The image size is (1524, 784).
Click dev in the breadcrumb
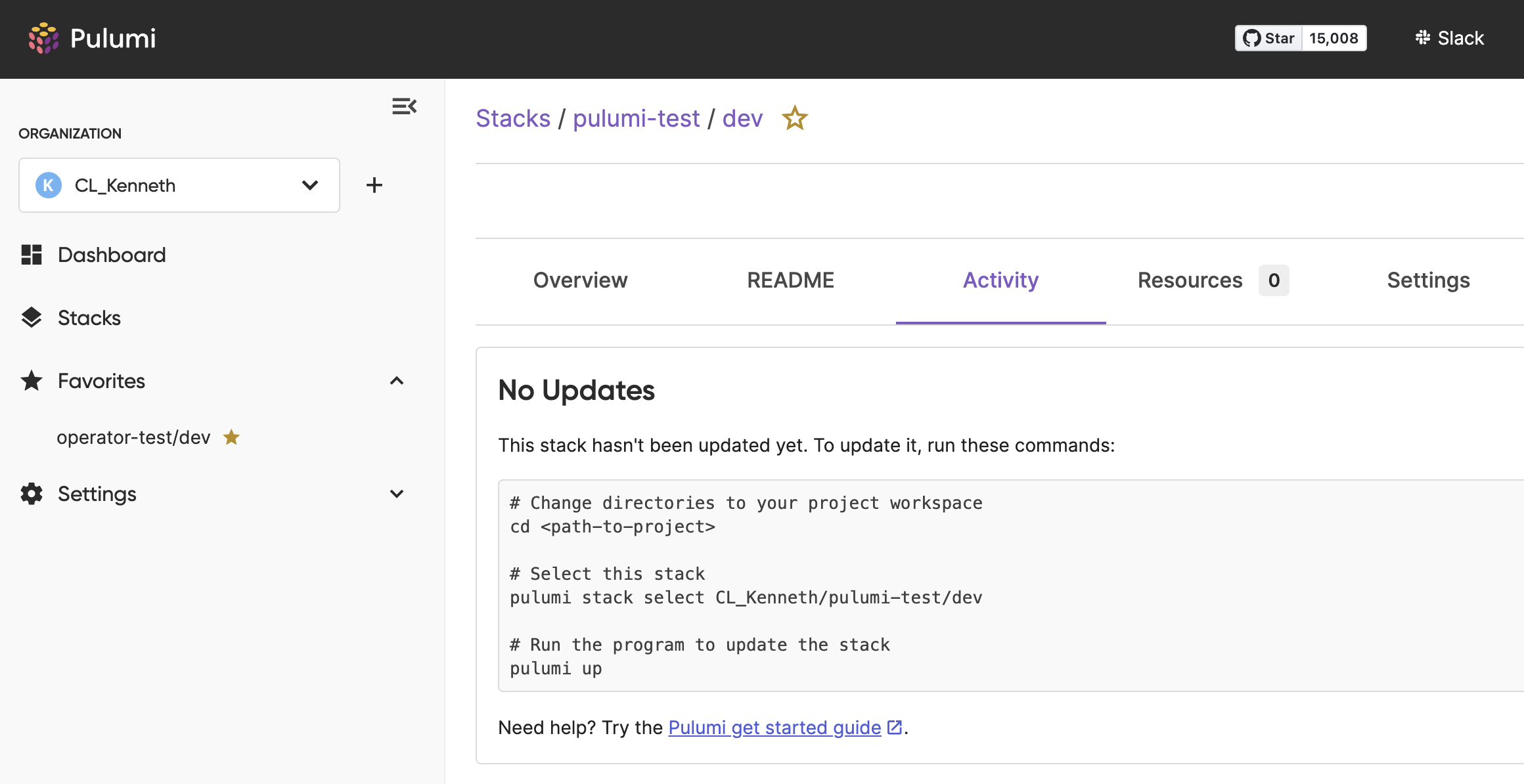point(742,118)
